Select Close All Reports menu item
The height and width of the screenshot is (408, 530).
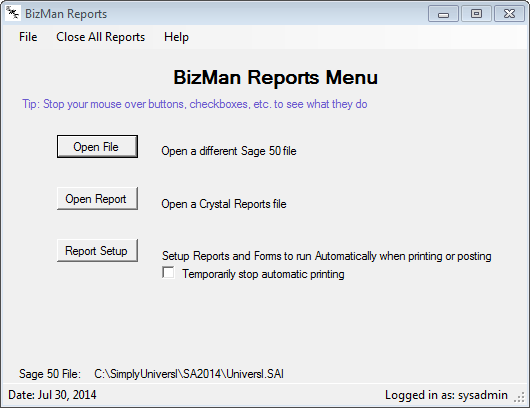tap(100, 37)
